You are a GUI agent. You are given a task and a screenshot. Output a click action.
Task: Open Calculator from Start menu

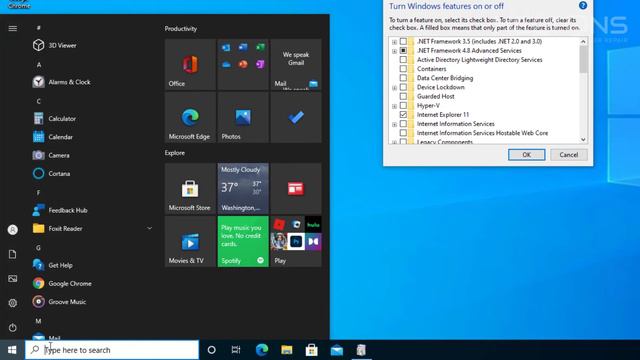click(54, 119)
